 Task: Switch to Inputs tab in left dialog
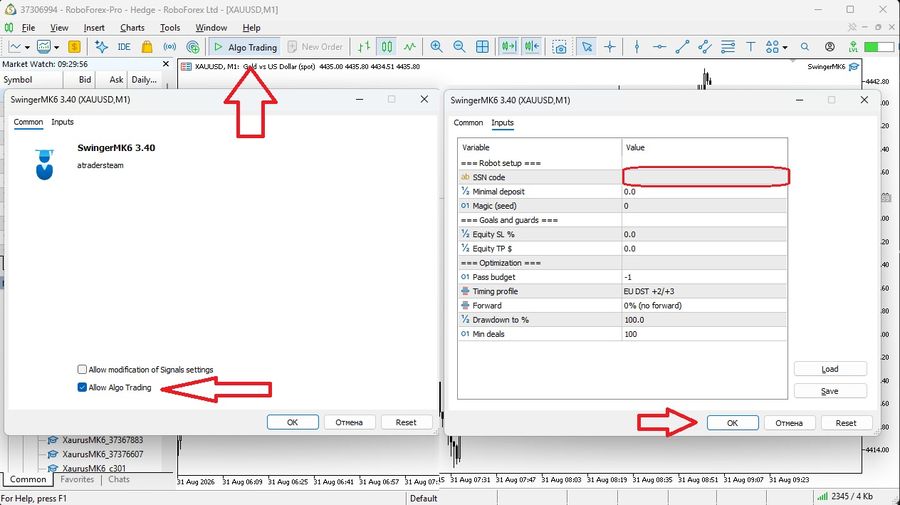(62, 122)
